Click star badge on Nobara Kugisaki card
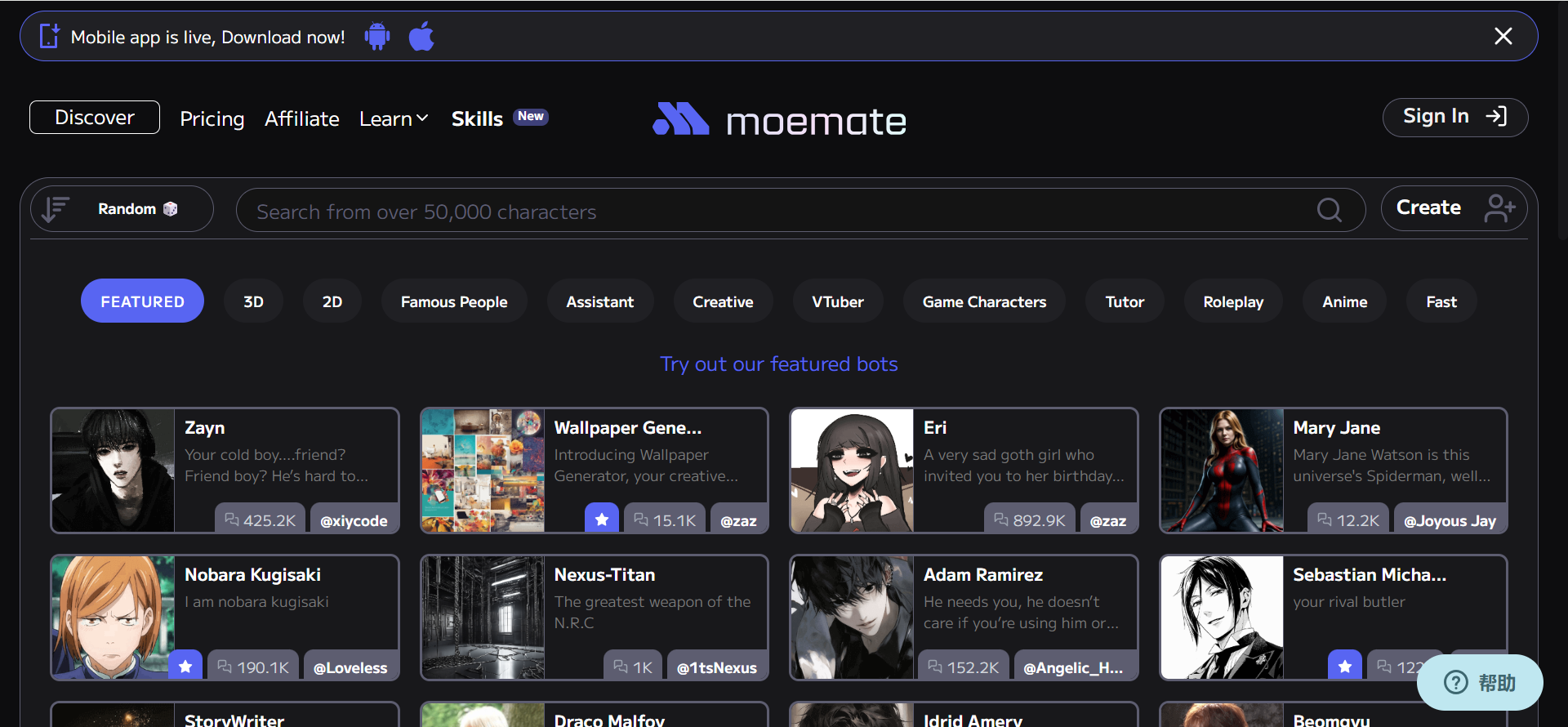1568x727 pixels. tap(185, 667)
